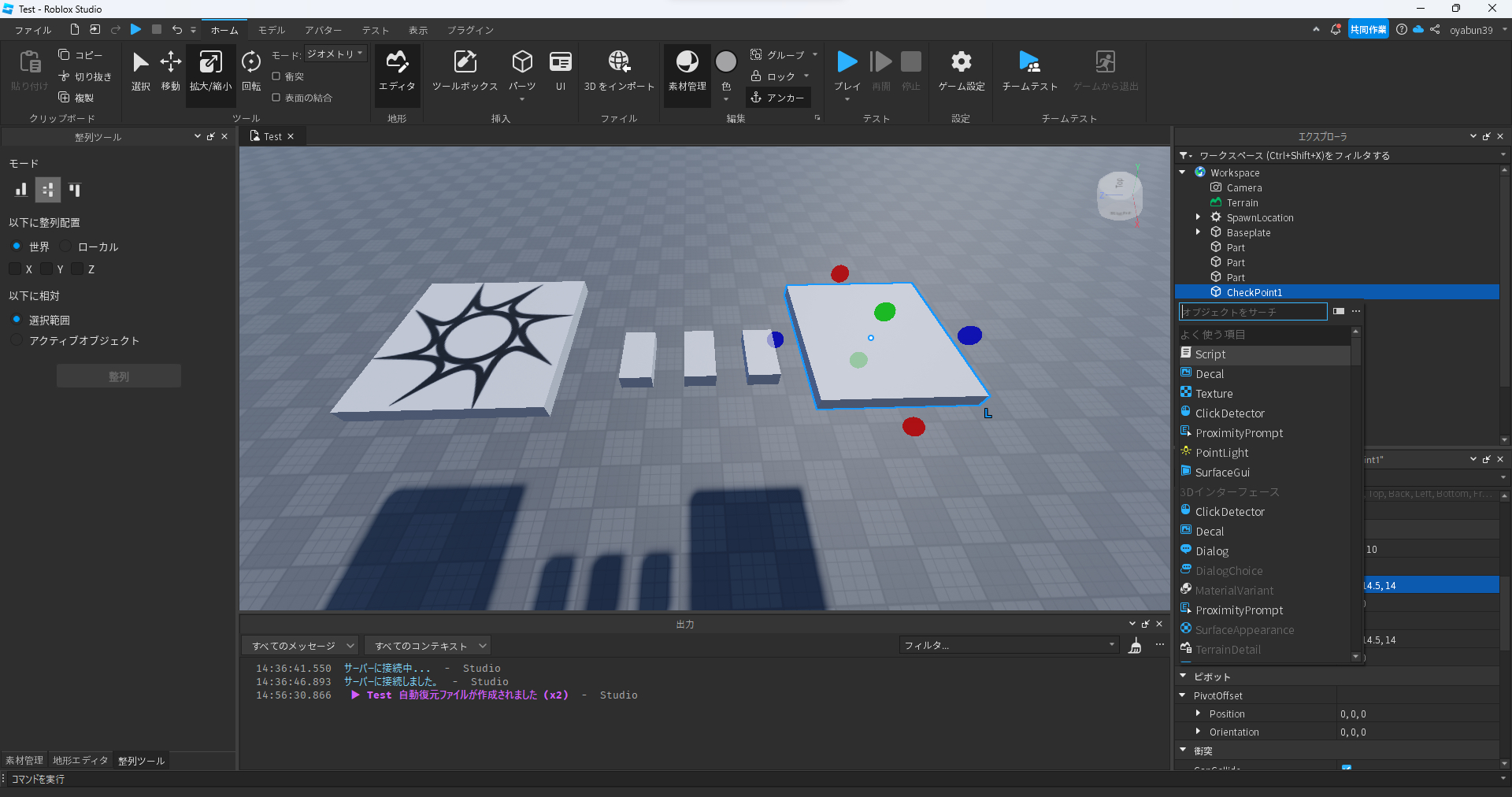The width and height of the screenshot is (1512, 797).
Task: Switch to the テスト ribbon tab
Action: (x=376, y=30)
